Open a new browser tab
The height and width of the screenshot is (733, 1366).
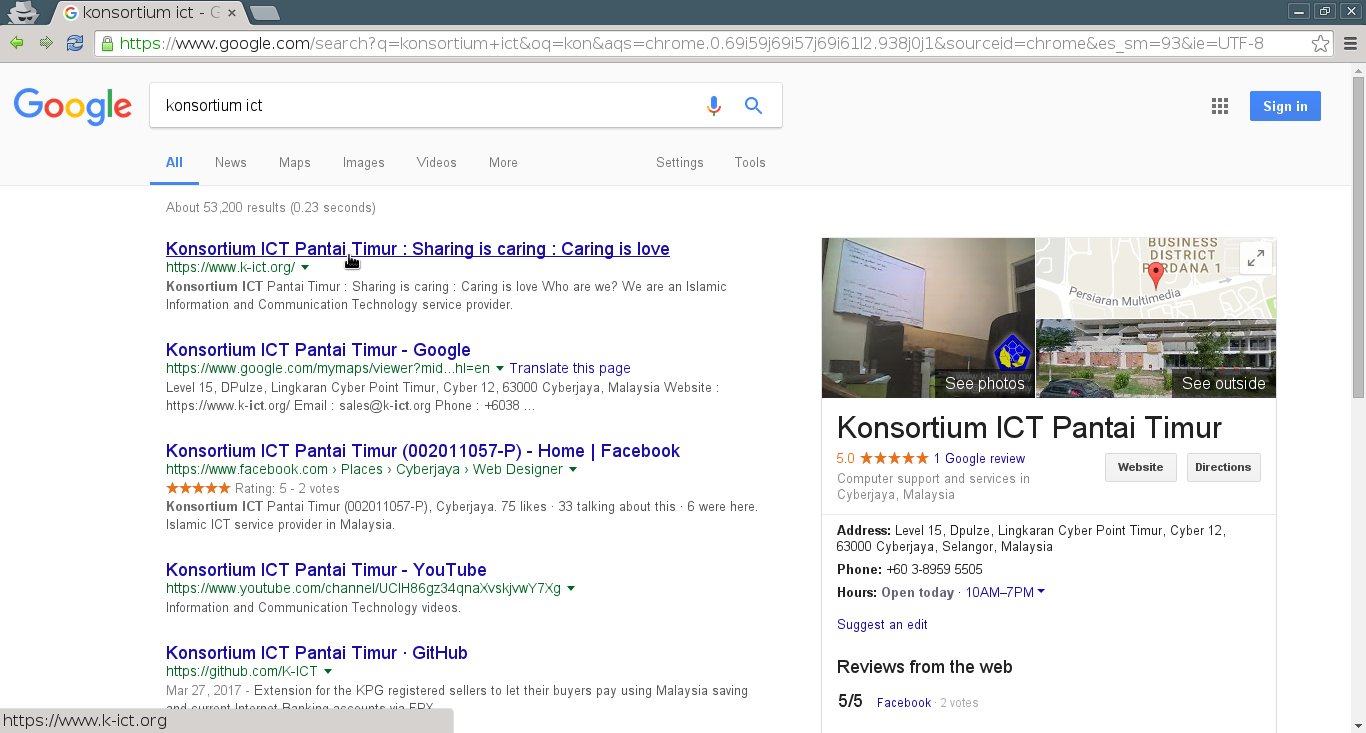(x=264, y=13)
